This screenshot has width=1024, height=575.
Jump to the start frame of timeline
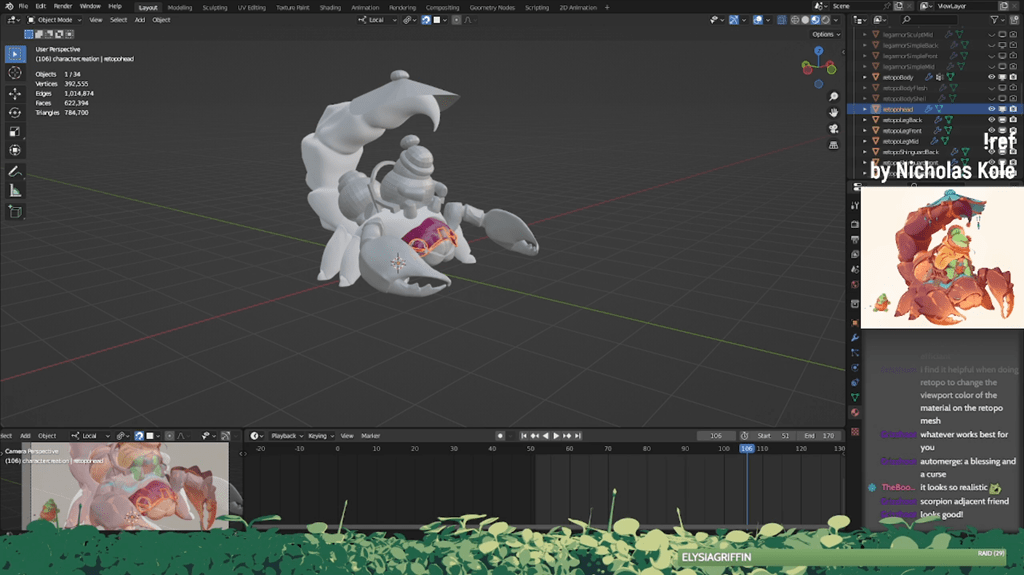click(x=524, y=436)
